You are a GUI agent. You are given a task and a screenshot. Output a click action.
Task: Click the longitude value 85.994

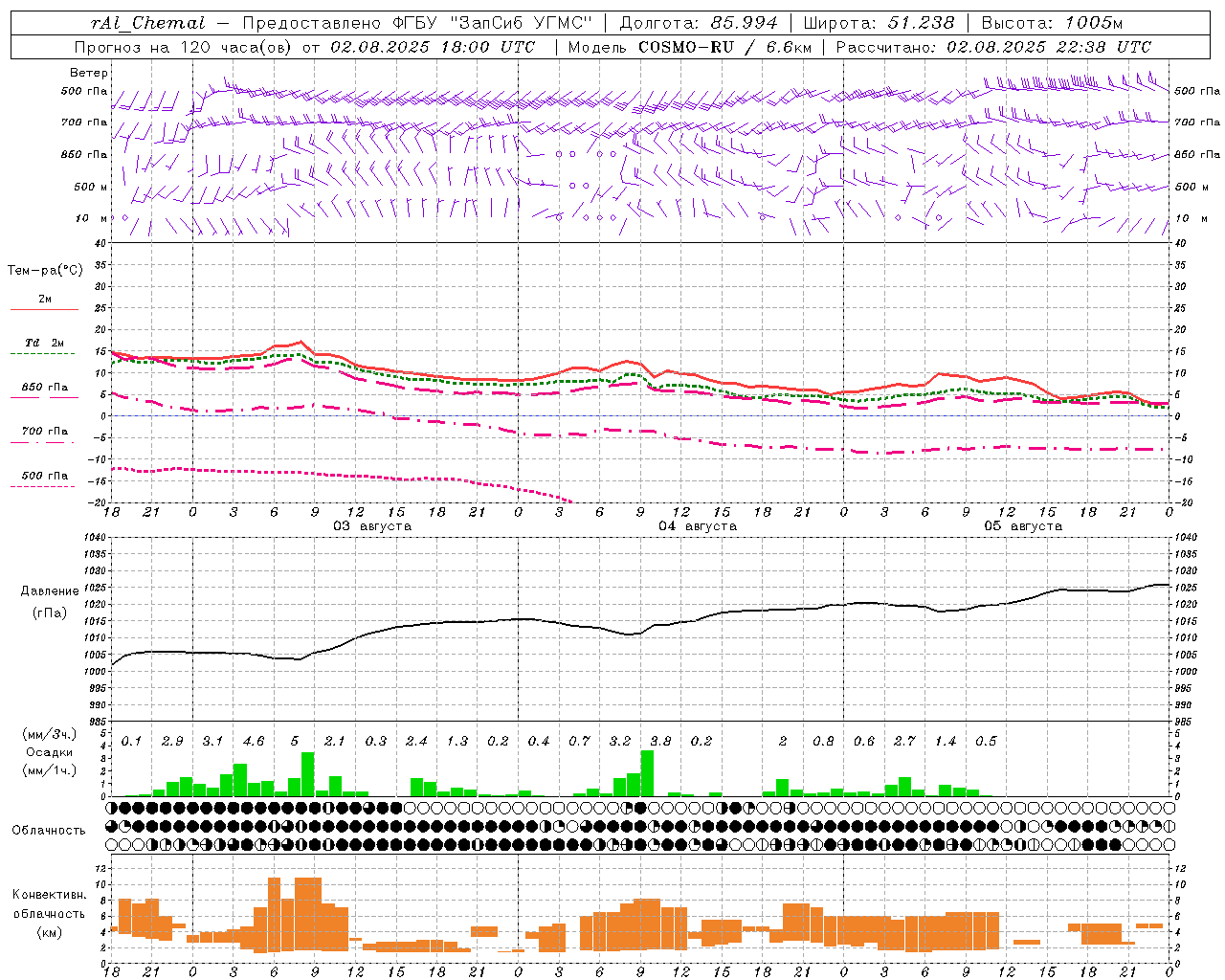(x=745, y=23)
